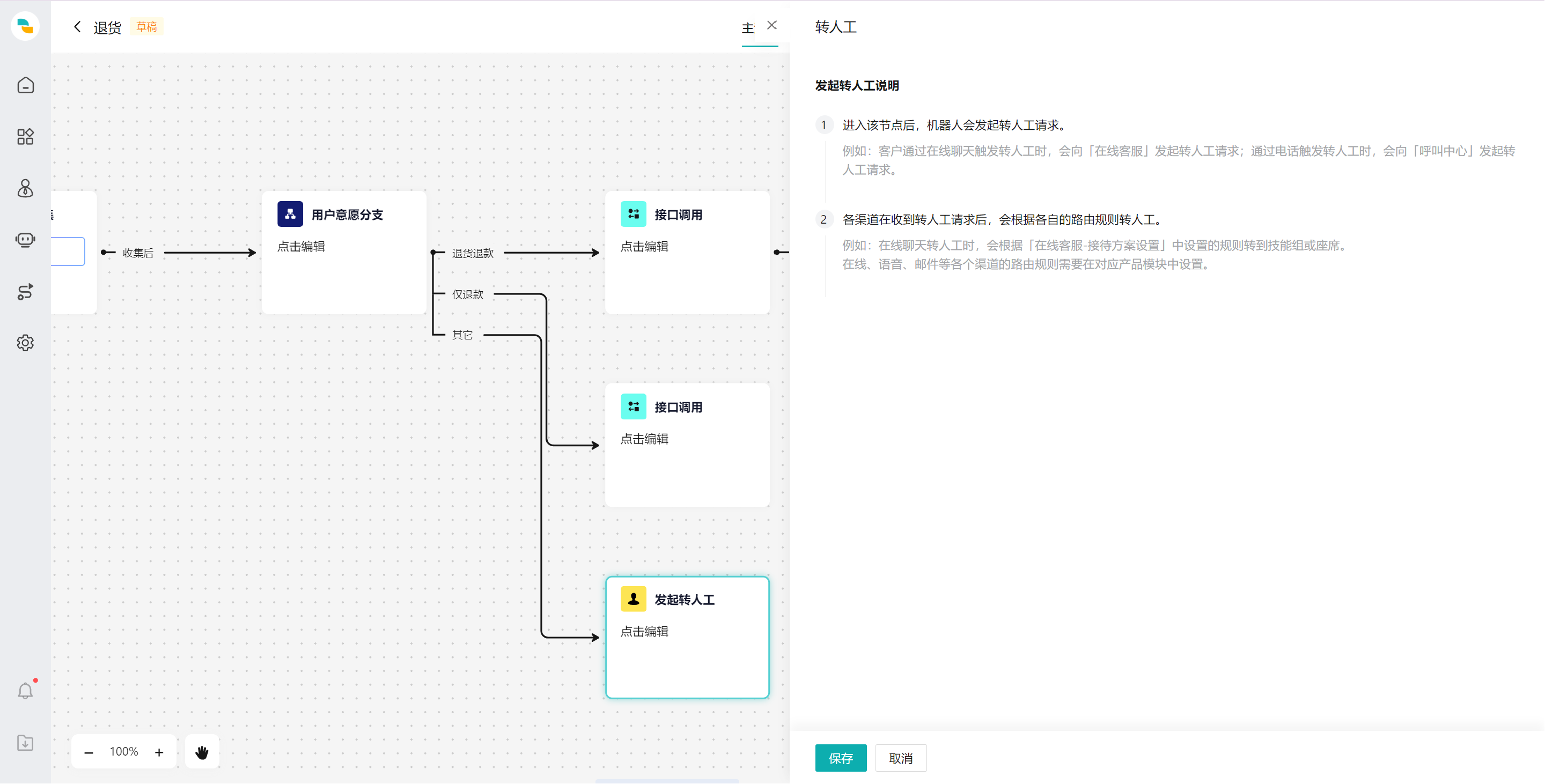
Task: Click the 发起转人工说明 heading
Action: (x=857, y=86)
